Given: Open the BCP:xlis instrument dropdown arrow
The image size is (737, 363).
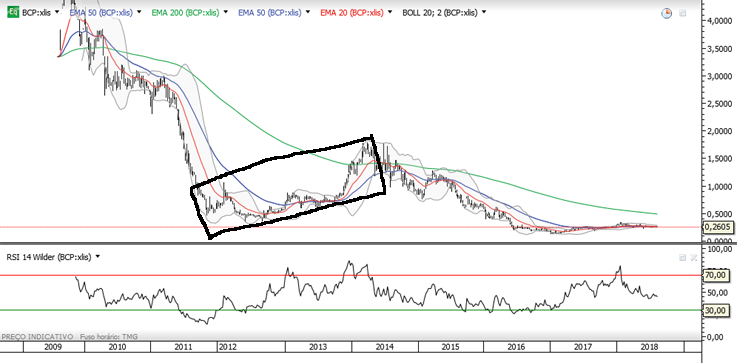Looking at the screenshot, I should tap(57, 13).
